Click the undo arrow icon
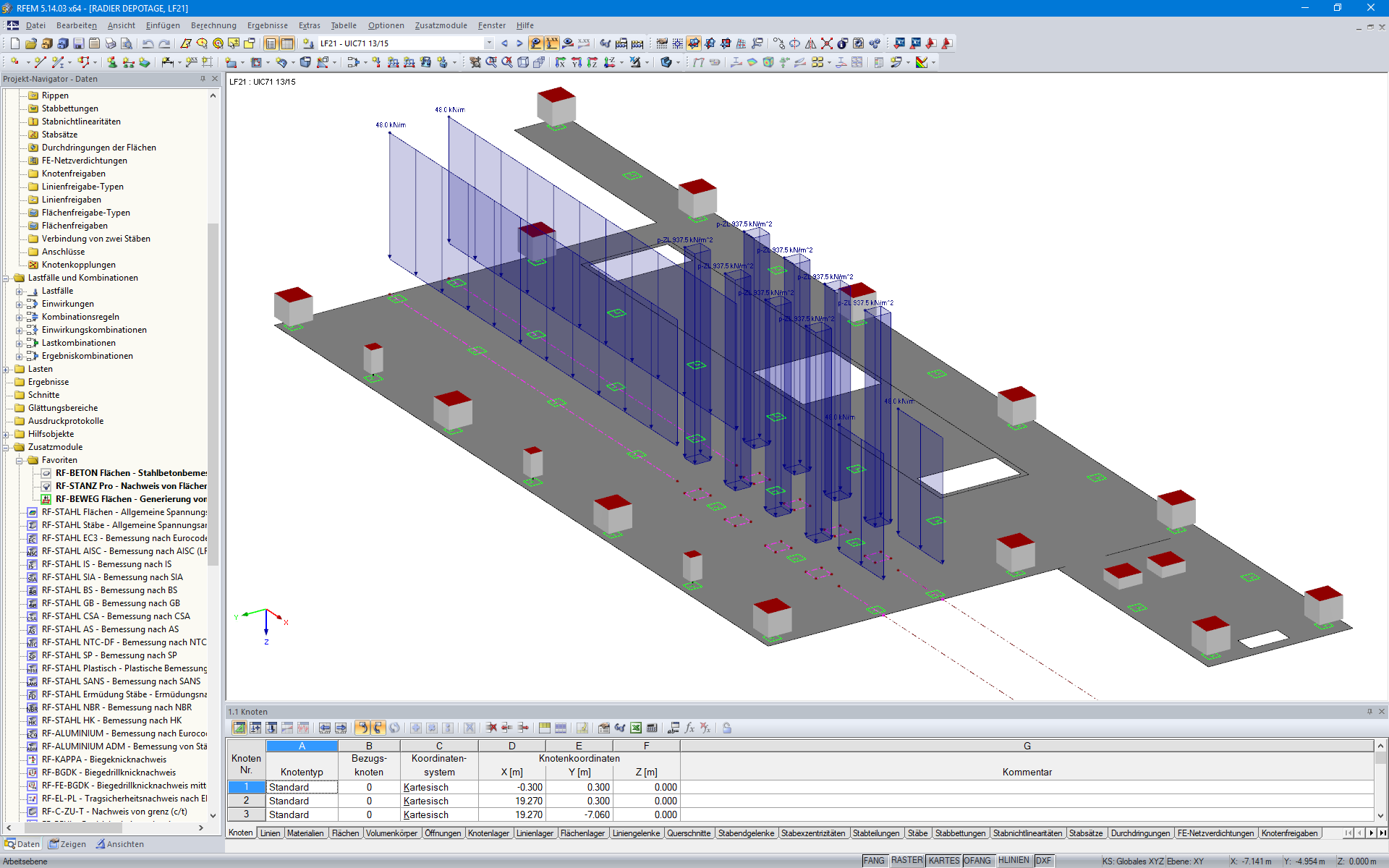This screenshot has height=868, width=1389. (148, 43)
